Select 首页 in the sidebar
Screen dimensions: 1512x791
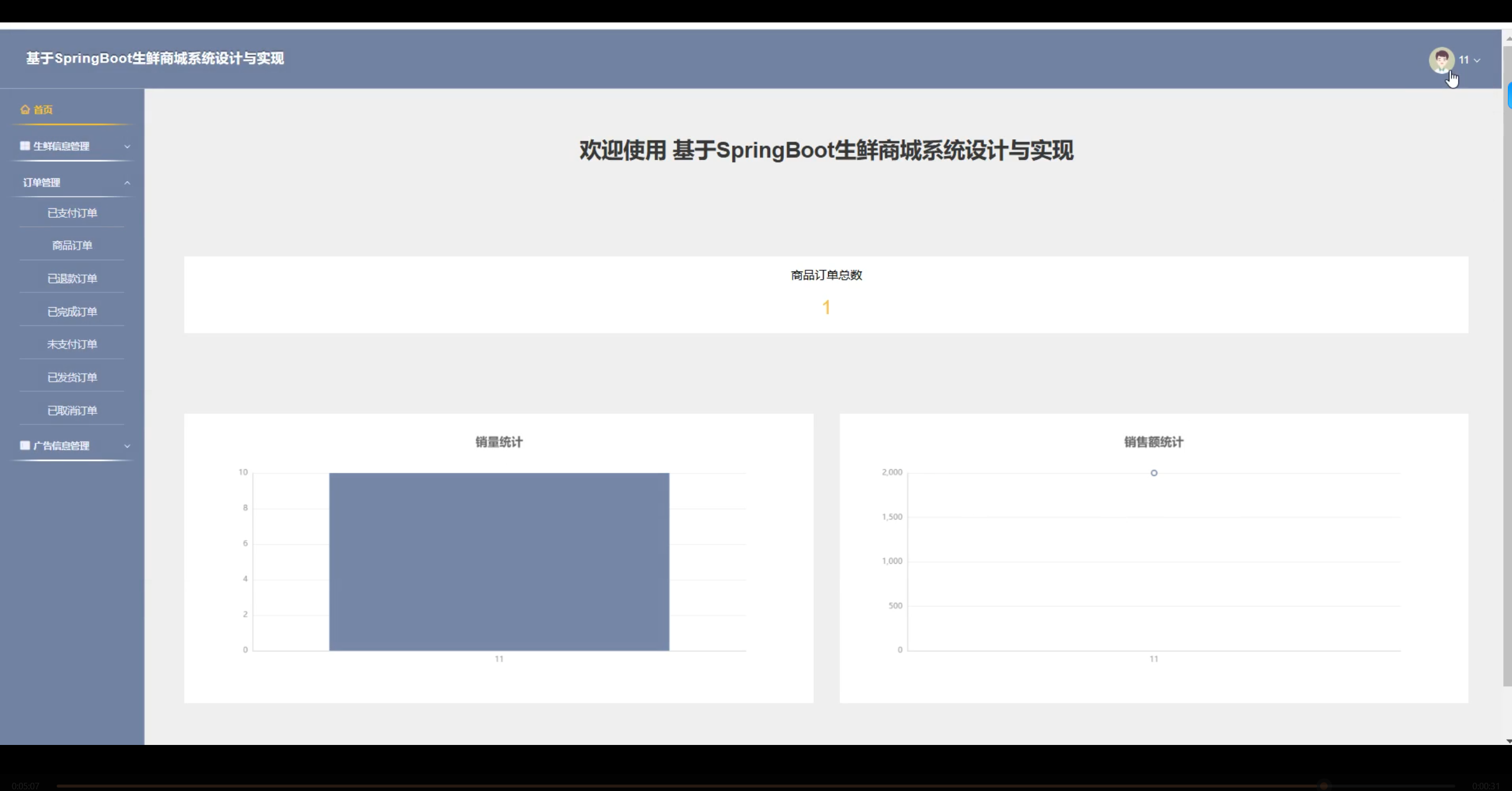click(x=41, y=109)
